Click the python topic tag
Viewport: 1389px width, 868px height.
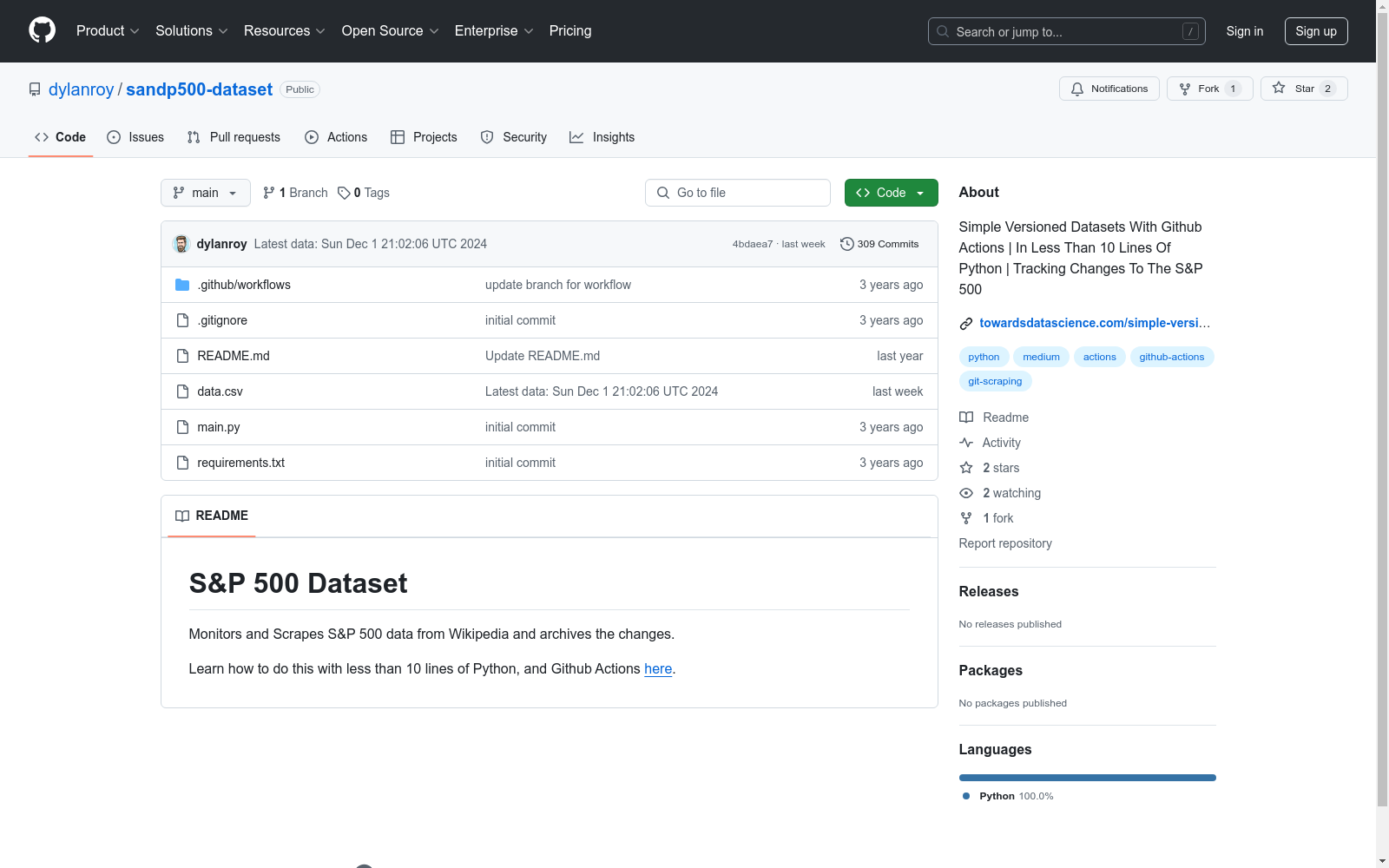tap(984, 357)
